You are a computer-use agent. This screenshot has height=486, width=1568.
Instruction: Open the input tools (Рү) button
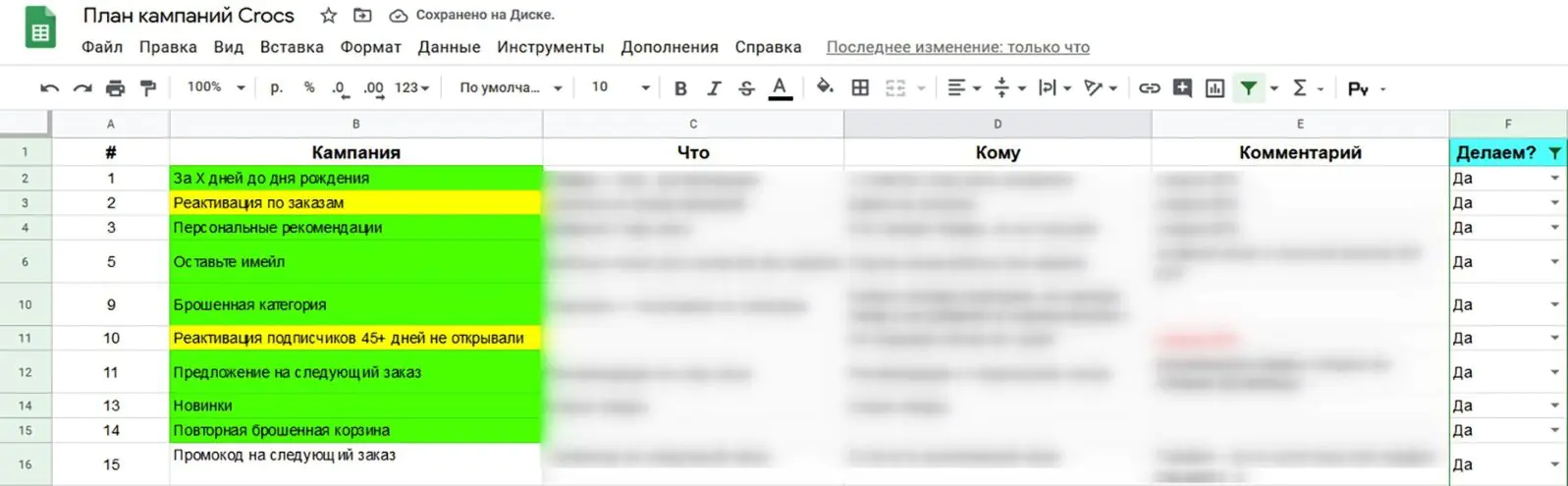click(1358, 89)
